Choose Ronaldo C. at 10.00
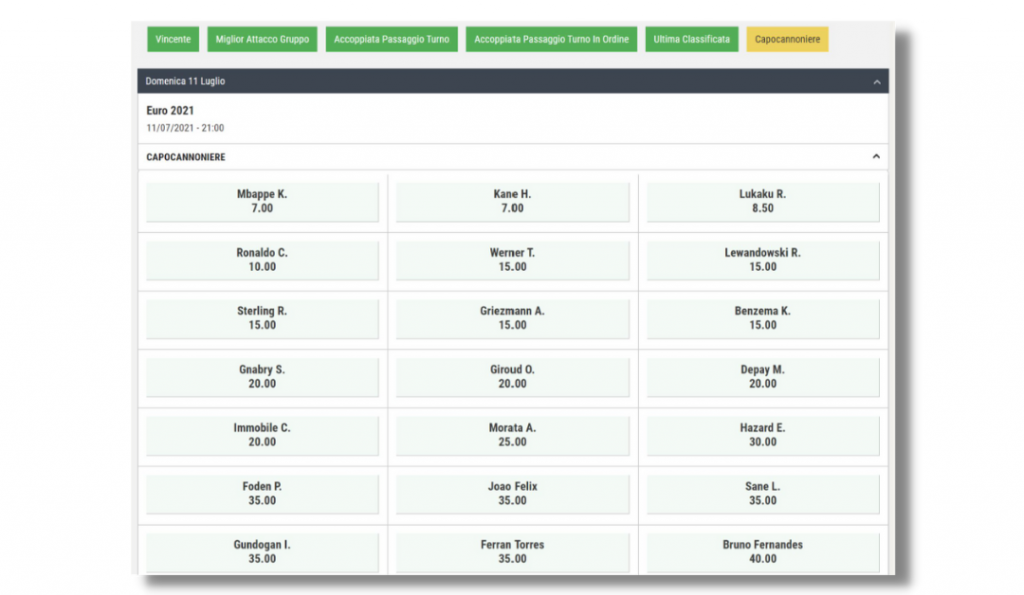1024x595 pixels. click(261, 260)
